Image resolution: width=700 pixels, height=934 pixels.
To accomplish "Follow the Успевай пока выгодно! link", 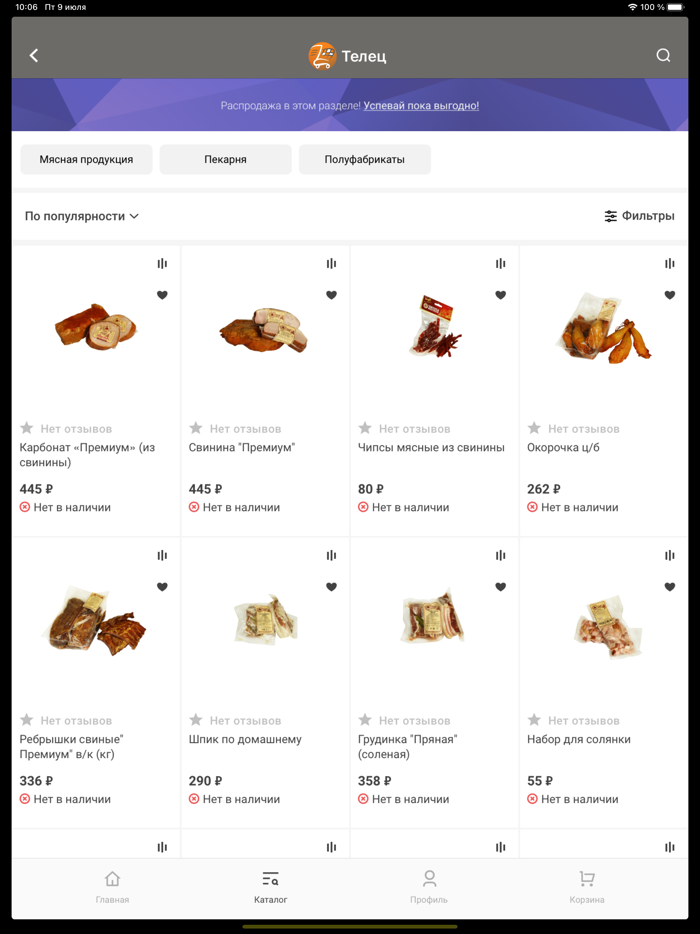I will click(x=421, y=106).
